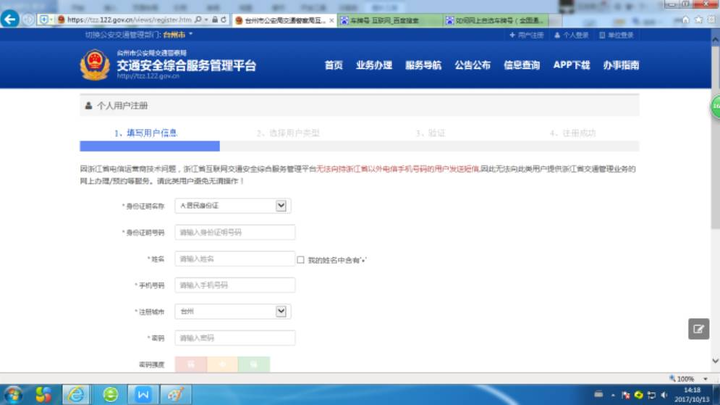Click the volume speaker tray icon
The width and height of the screenshot is (720, 405).
(x=664, y=395)
